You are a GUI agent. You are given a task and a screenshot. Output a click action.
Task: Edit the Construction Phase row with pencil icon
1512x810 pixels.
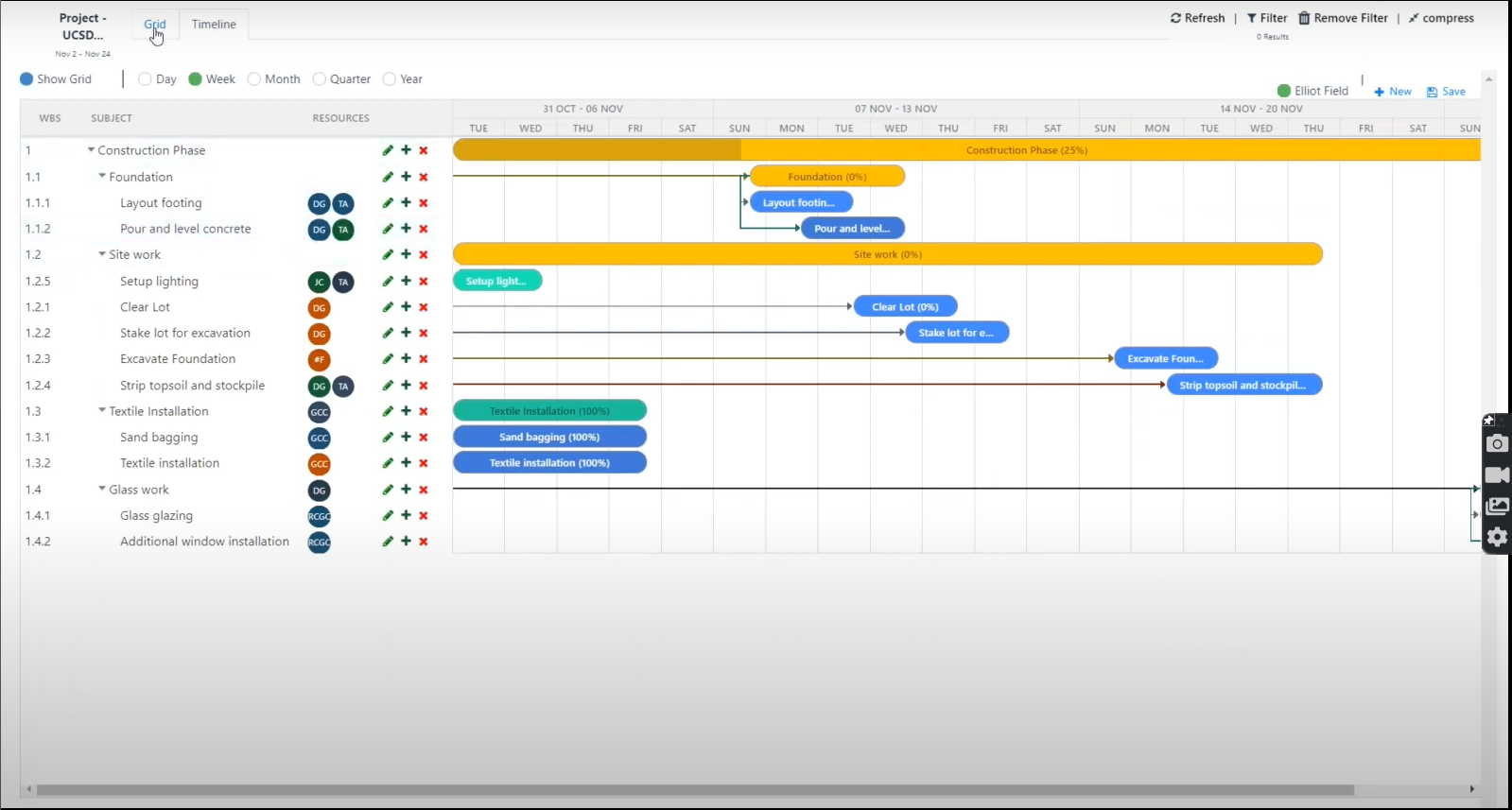pos(388,150)
